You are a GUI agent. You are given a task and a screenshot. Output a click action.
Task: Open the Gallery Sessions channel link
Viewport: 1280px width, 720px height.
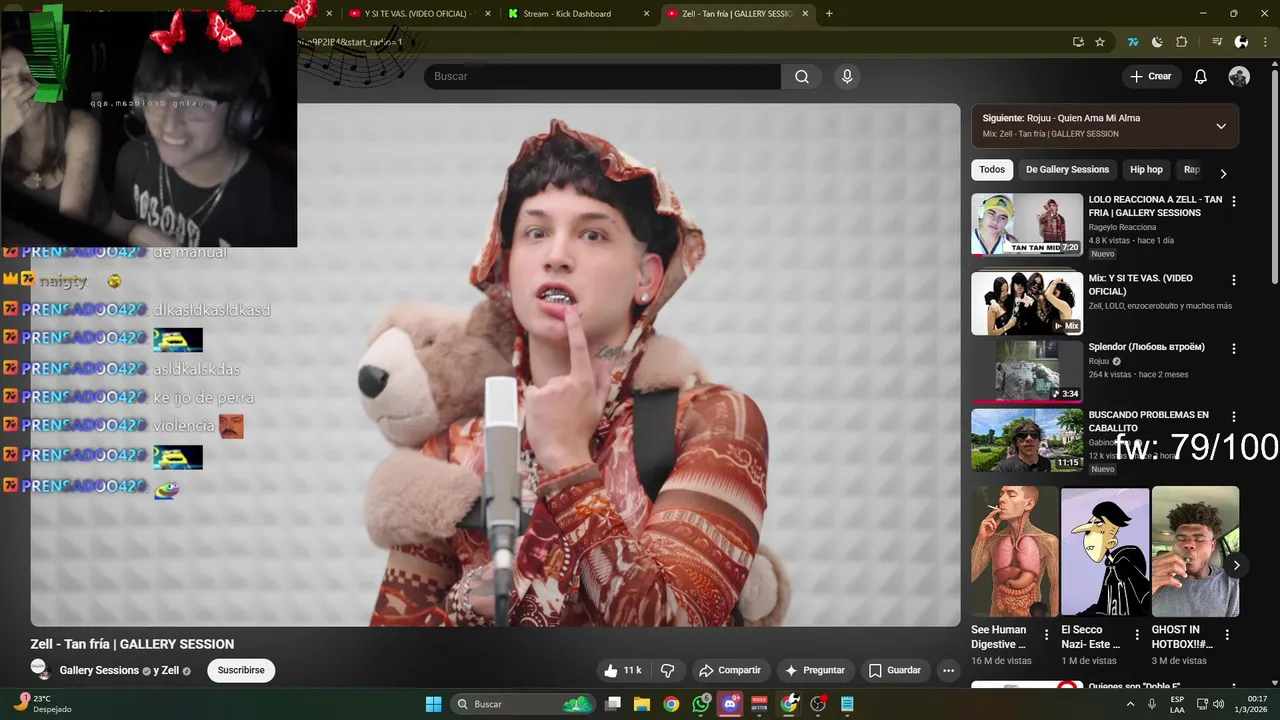(99, 670)
